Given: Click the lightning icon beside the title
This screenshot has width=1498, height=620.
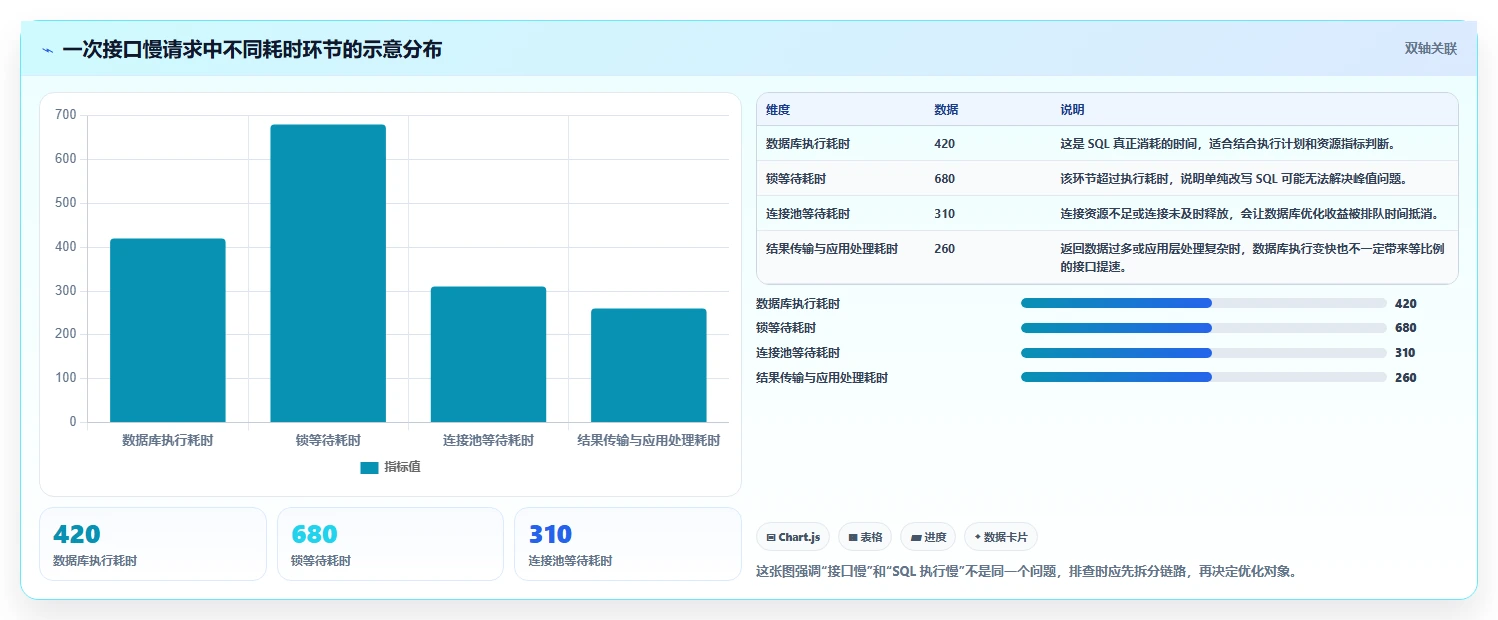Looking at the screenshot, I should [47, 50].
